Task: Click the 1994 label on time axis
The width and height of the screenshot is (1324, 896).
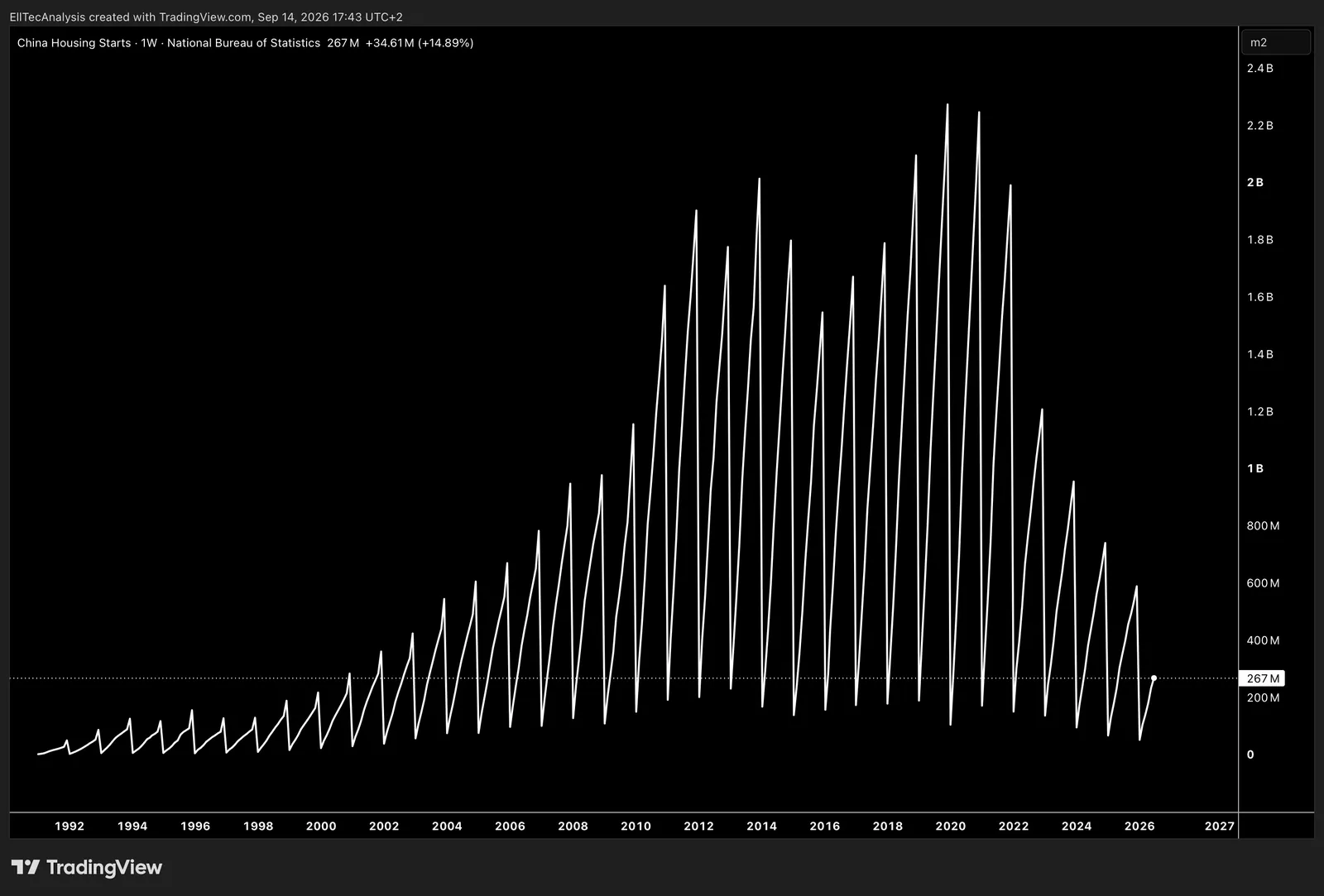Action: (x=132, y=826)
